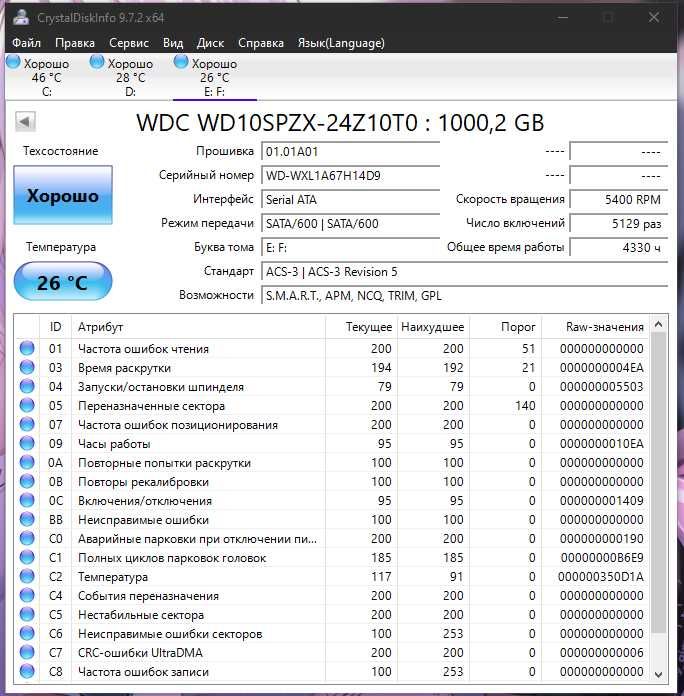Click status icon for Частота ошибок позиционирования

tap(27, 424)
